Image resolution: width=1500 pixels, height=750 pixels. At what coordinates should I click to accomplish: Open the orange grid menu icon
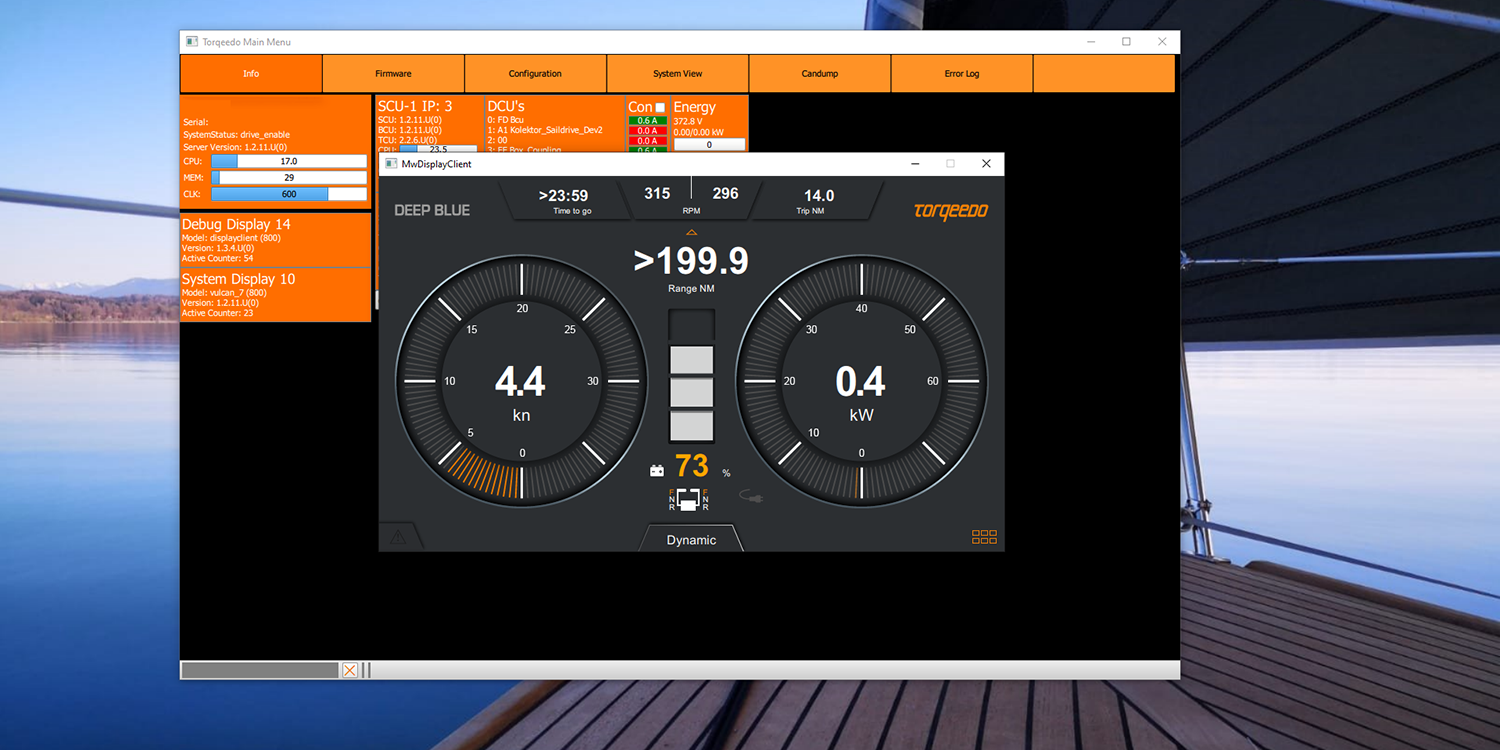pyautogui.click(x=984, y=537)
